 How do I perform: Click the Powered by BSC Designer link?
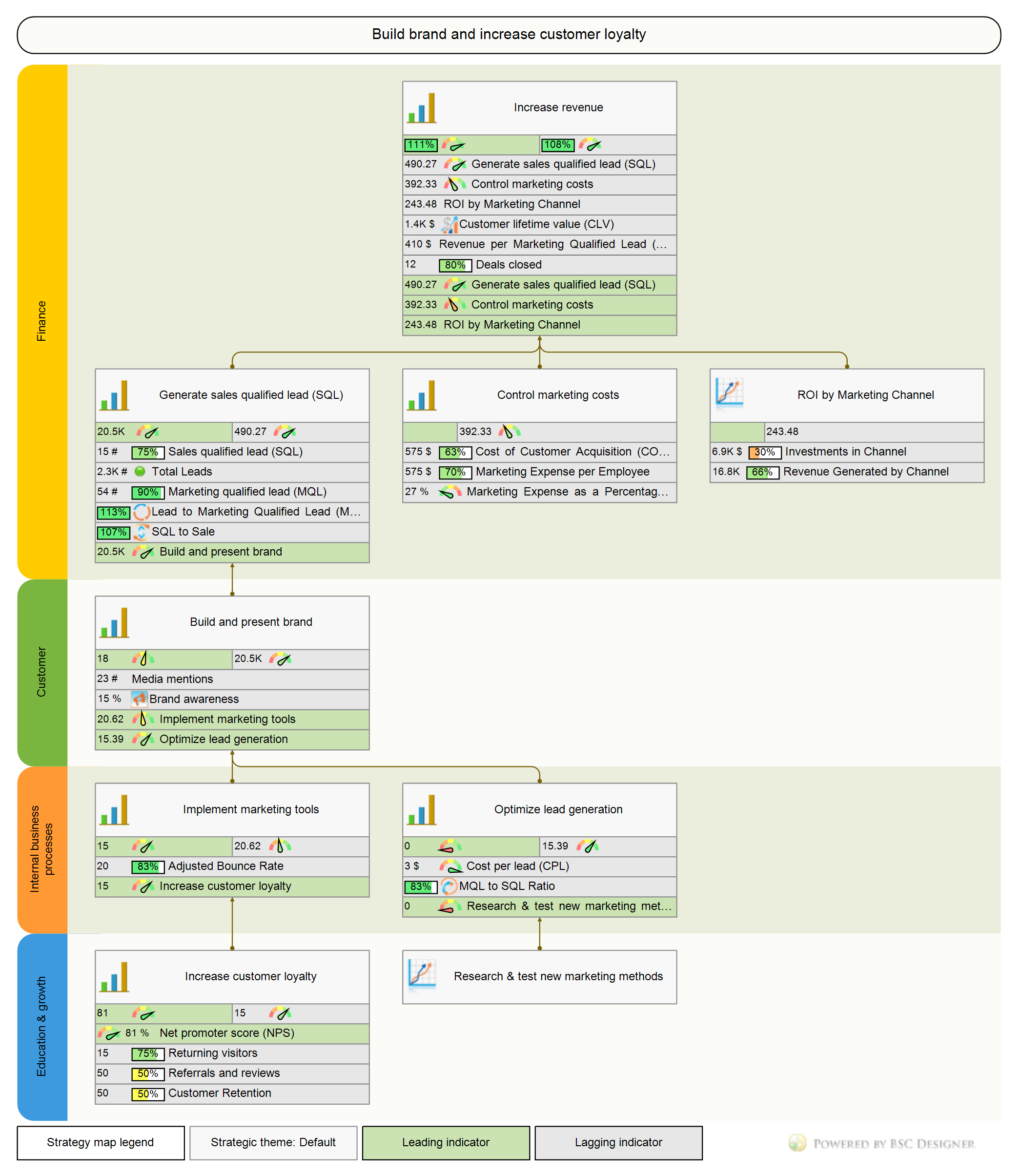(x=895, y=1143)
